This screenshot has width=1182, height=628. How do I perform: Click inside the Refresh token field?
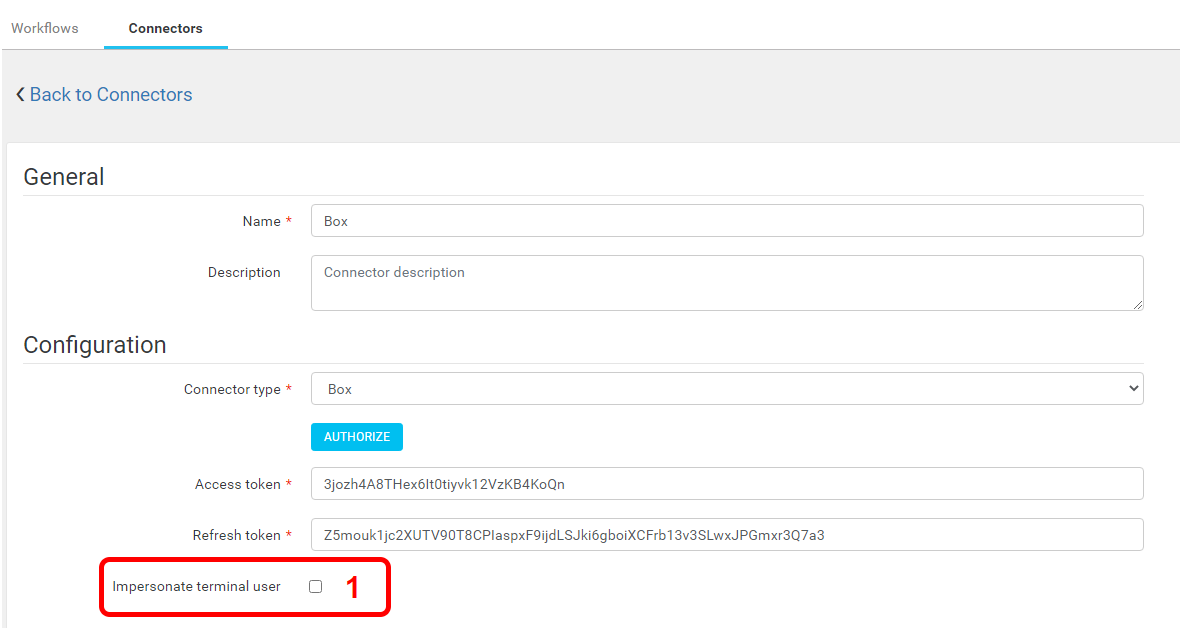click(x=726, y=535)
